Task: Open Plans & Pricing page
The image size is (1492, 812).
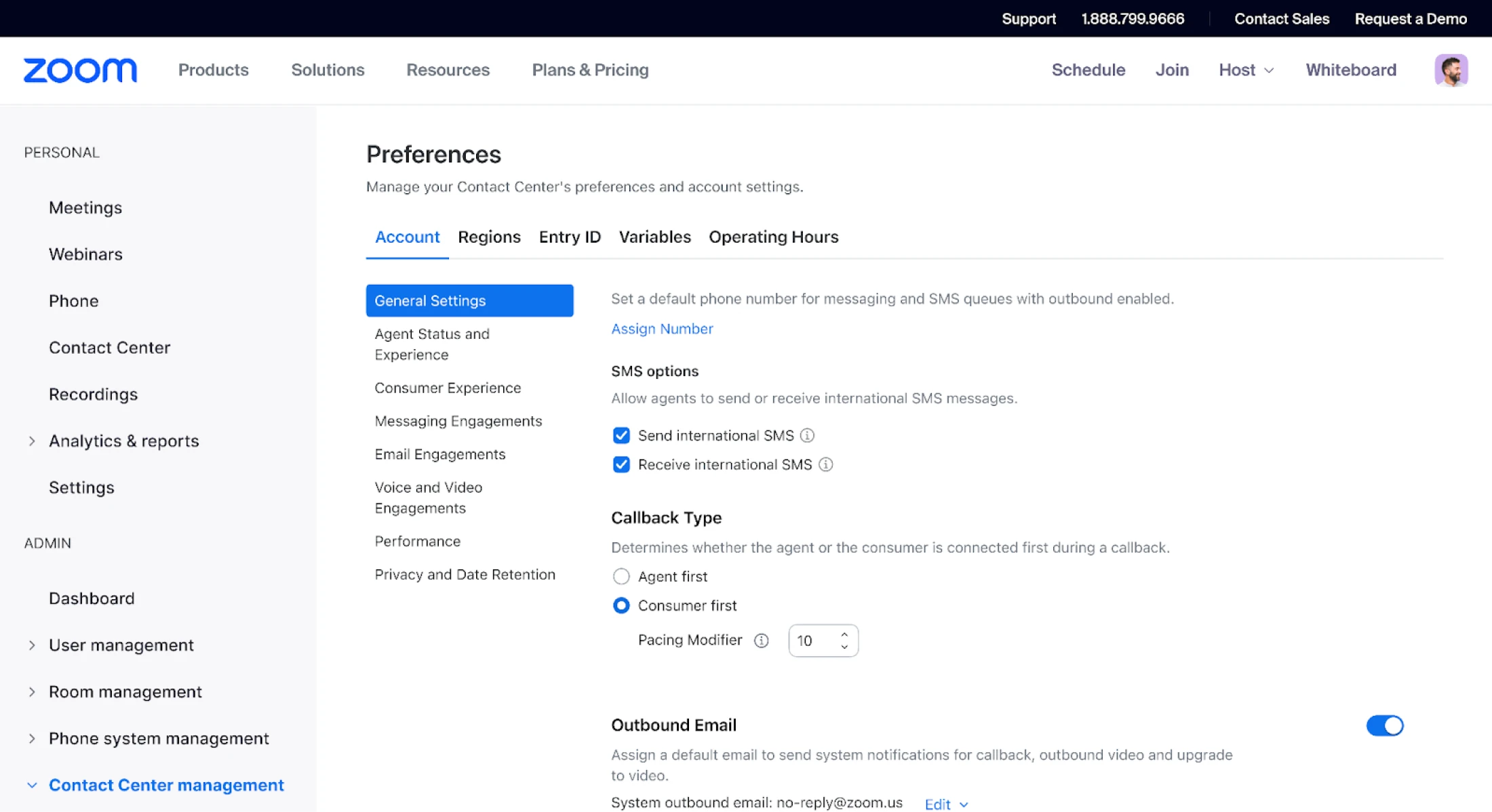Action: click(590, 70)
